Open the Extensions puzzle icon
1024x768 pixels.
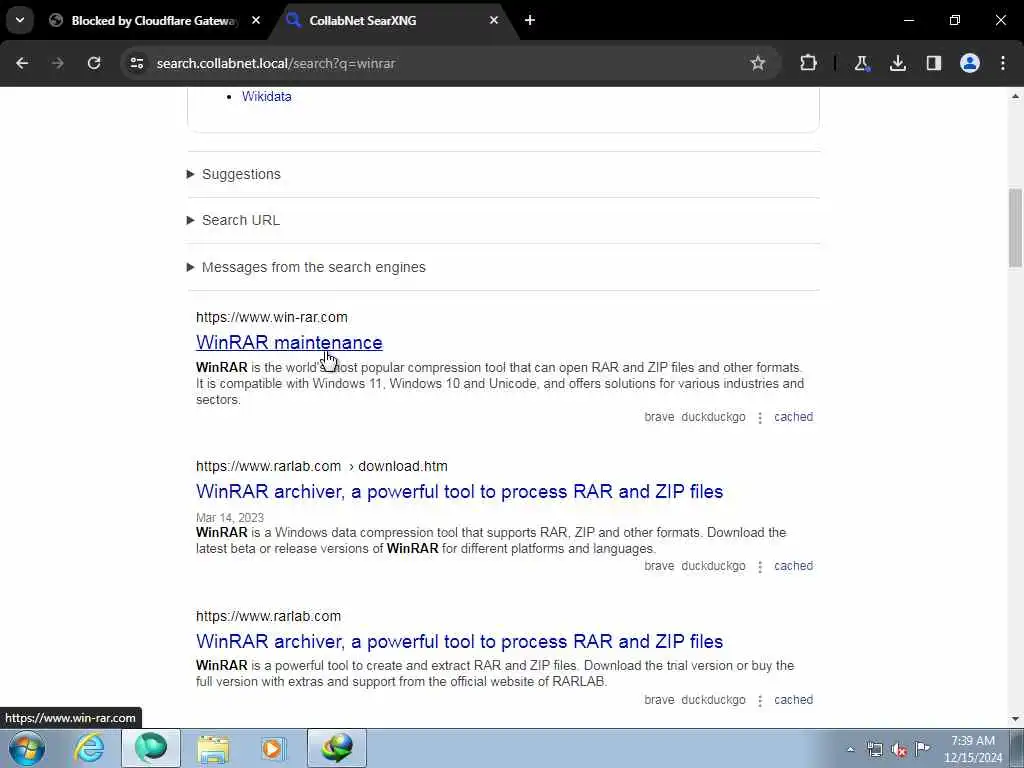point(808,63)
